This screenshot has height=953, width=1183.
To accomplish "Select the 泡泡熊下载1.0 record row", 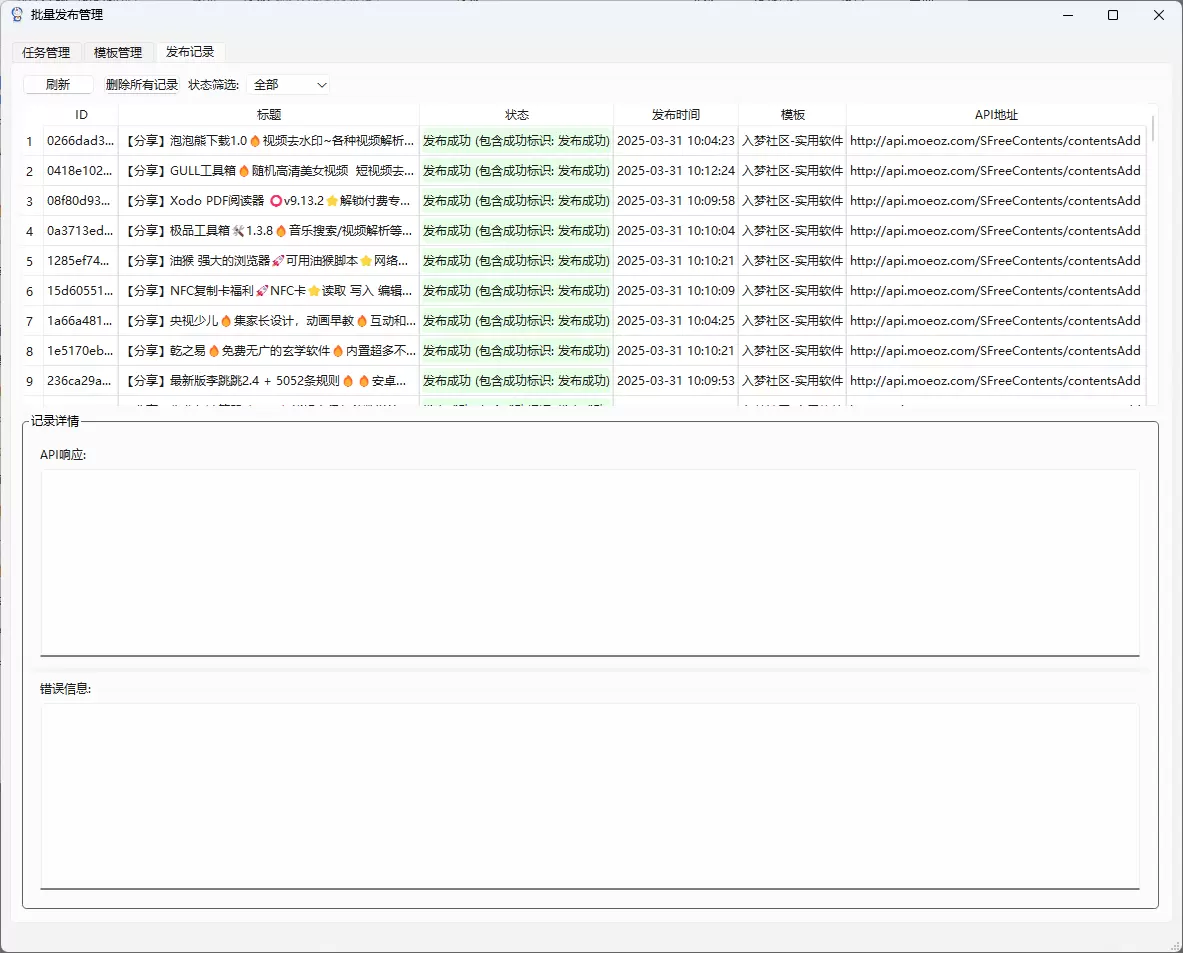I will [584, 141].
